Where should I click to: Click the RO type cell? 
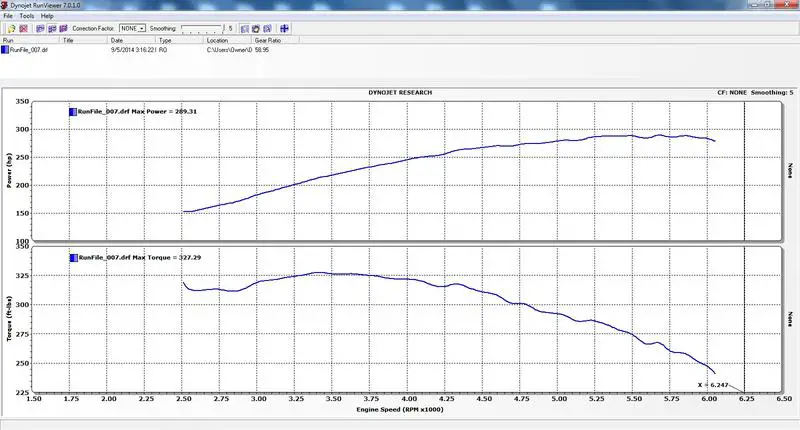click(x=163, y=50)
